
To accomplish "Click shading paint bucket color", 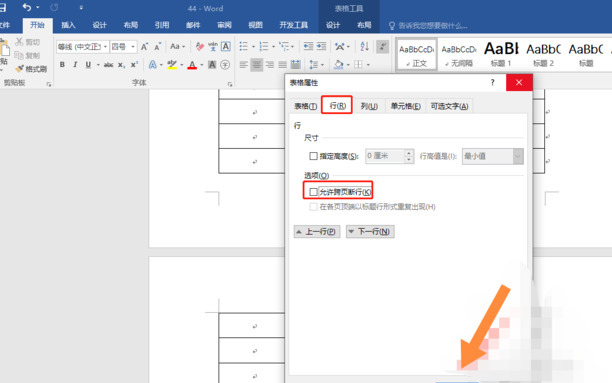I will 339,65.
